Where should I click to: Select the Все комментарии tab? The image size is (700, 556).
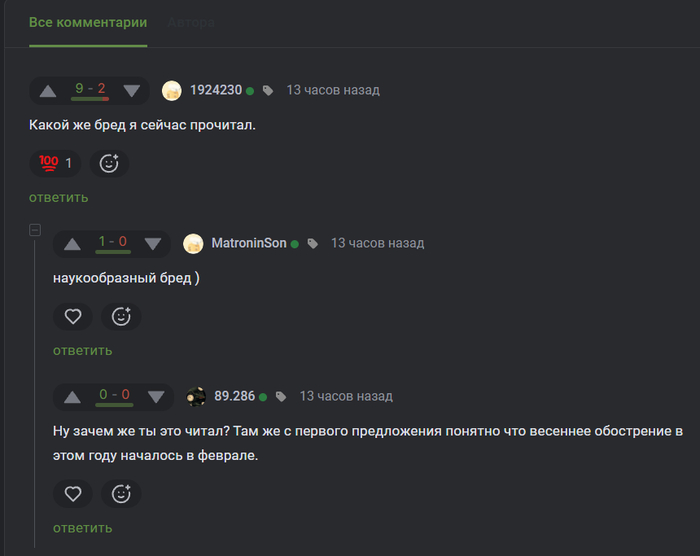coord(88,22)
